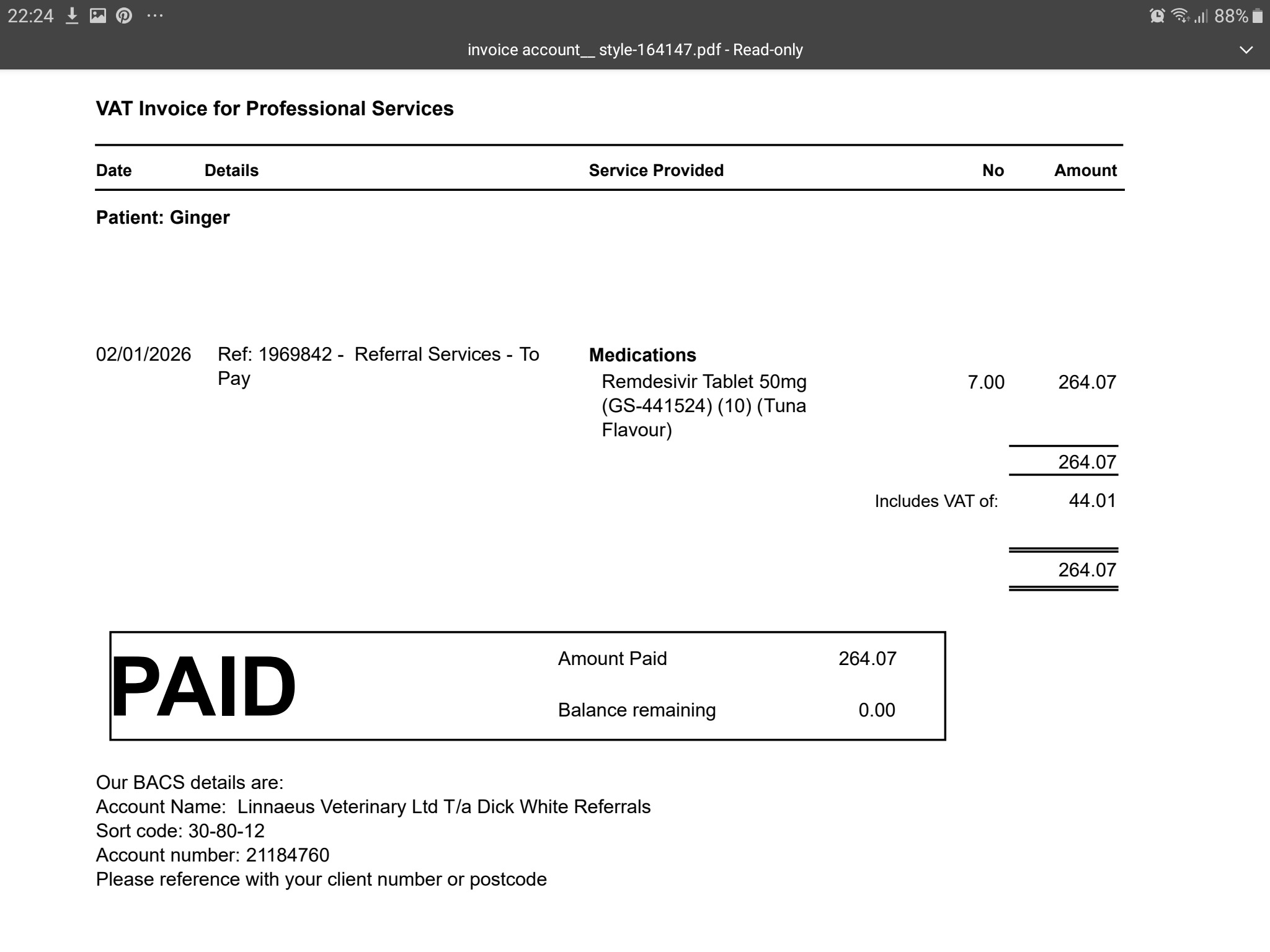This screenshot has width=1270, height=952.
Task: Tap the download status bar icon
Action: coord(72,16)
